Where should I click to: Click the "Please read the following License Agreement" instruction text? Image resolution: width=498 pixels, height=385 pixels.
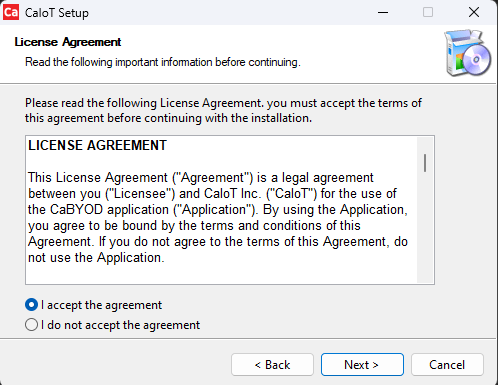pyautogui.click(x=223, y=110)
